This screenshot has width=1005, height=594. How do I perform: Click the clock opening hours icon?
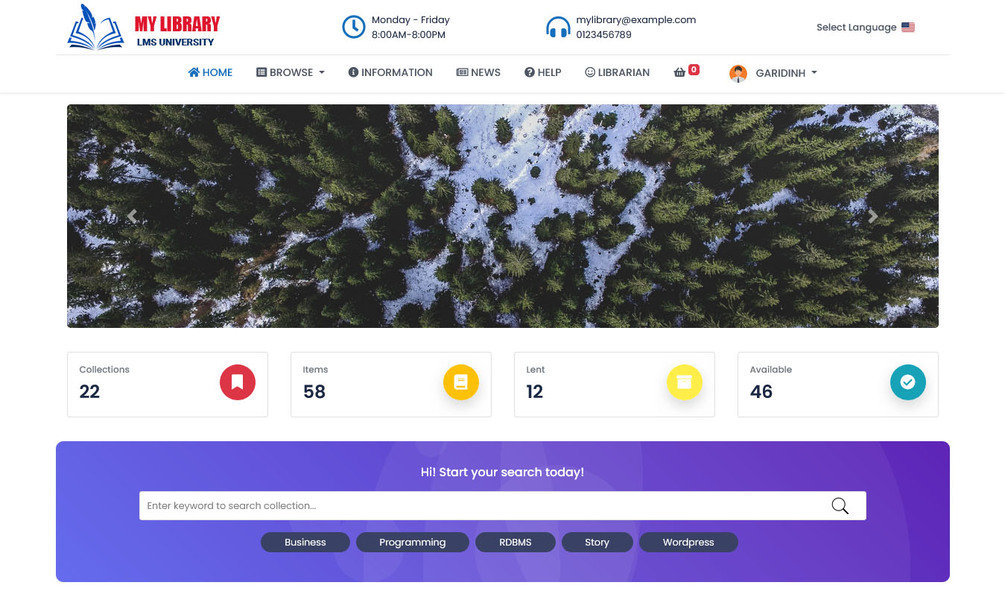[x=353, y=27]
